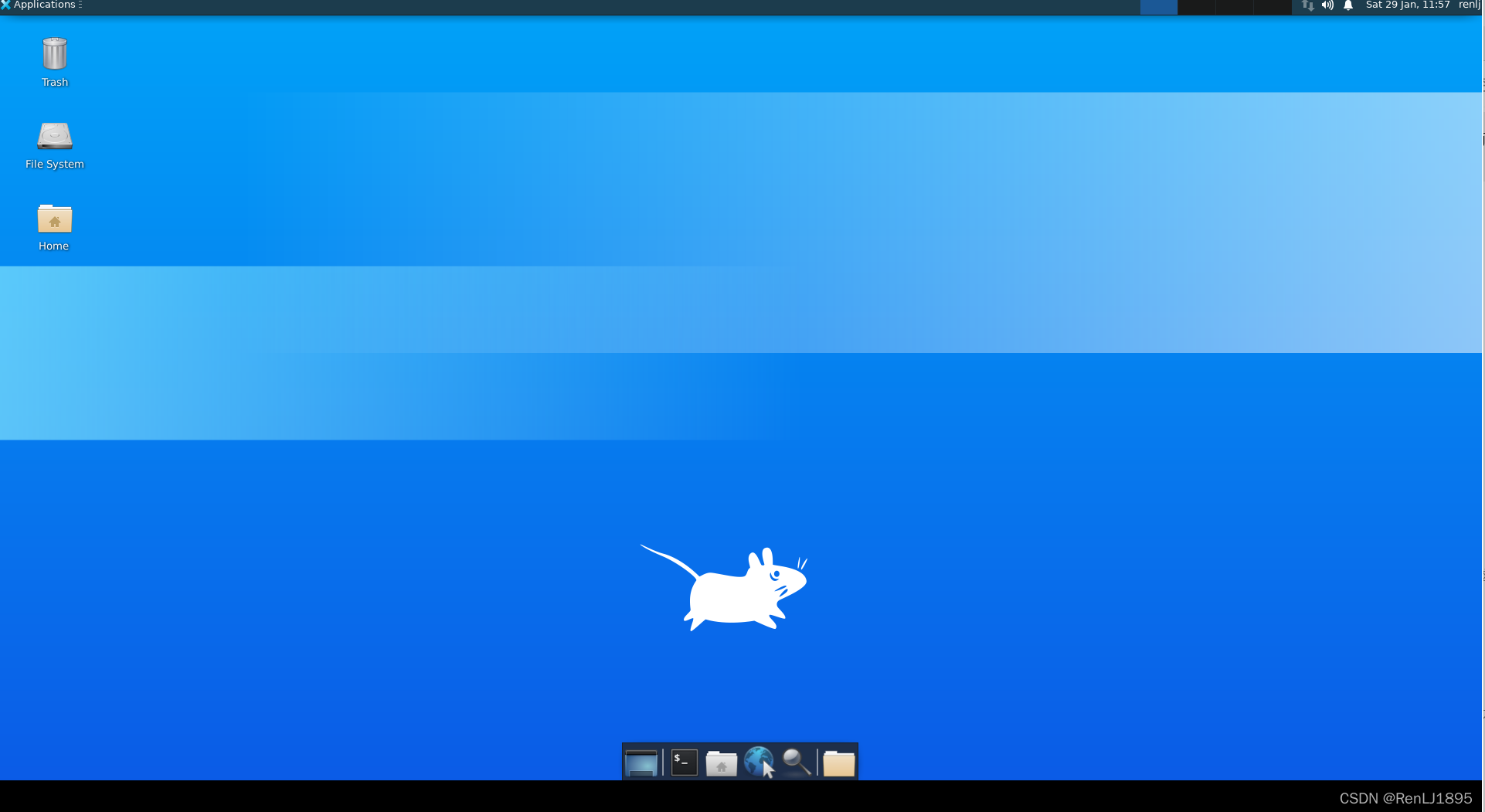Open the renlj user menu

tap(1470, 5)
